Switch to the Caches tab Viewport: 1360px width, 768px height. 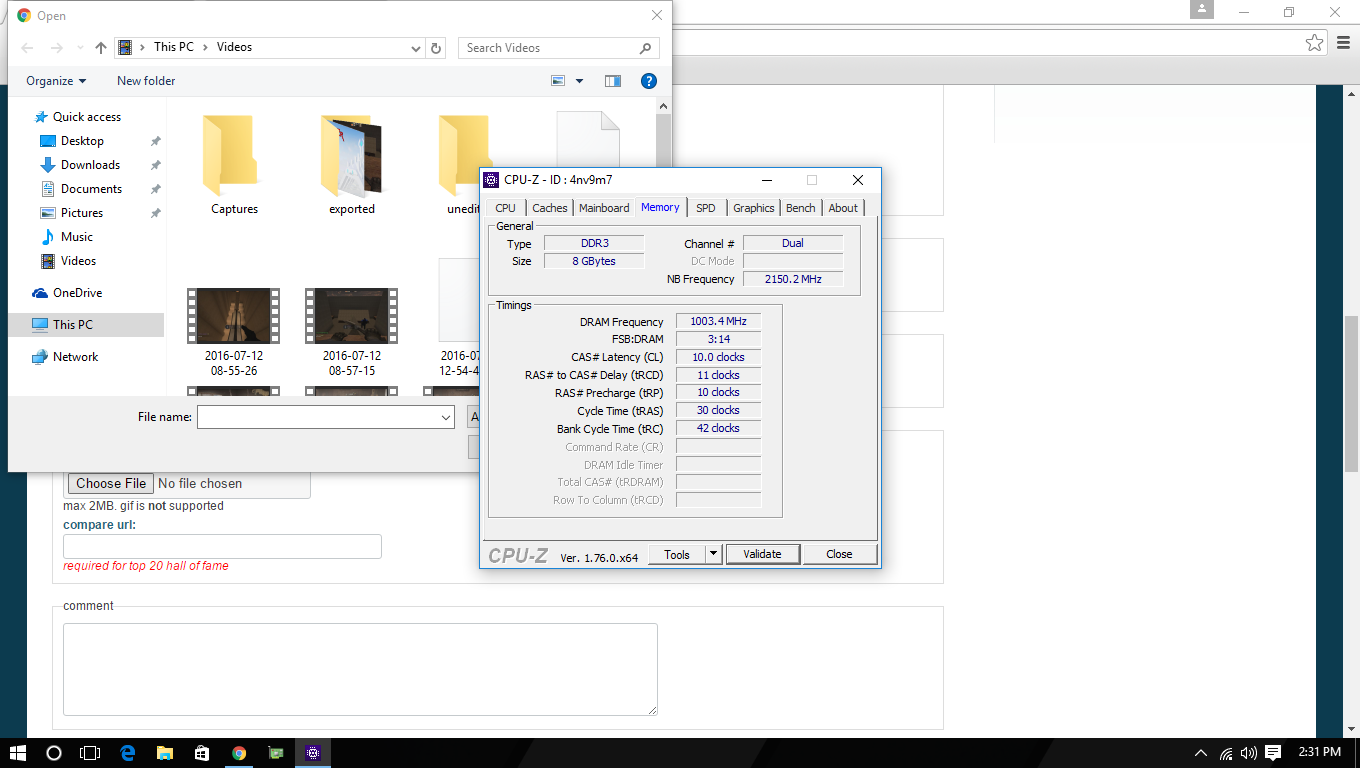[549, 208]
